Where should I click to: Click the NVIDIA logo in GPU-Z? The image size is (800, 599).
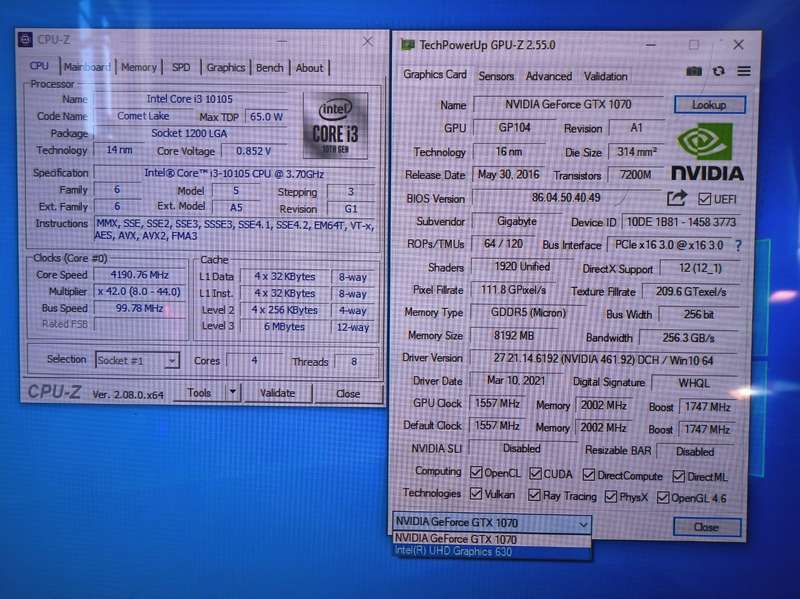point(707,152)
